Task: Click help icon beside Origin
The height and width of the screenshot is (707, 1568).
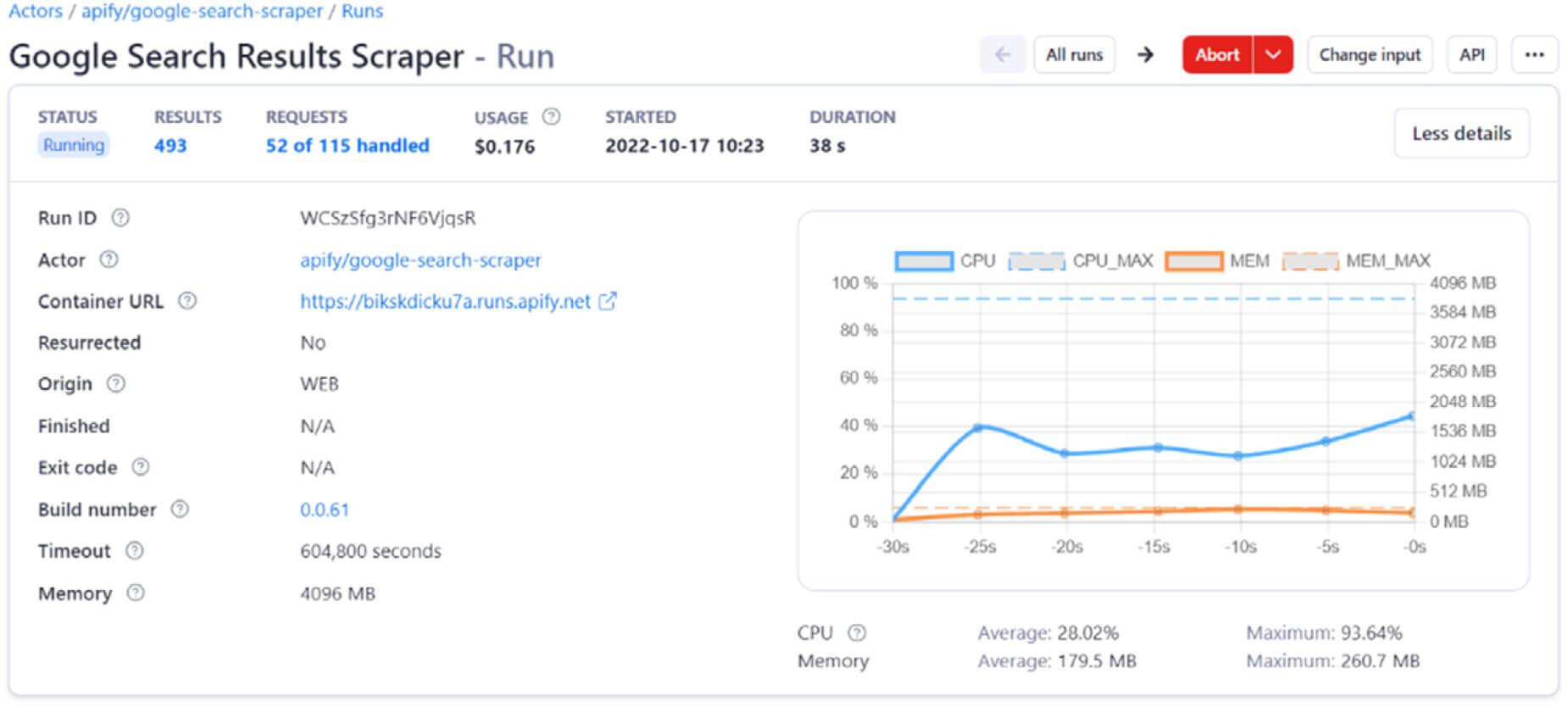Action: point(115,384)
